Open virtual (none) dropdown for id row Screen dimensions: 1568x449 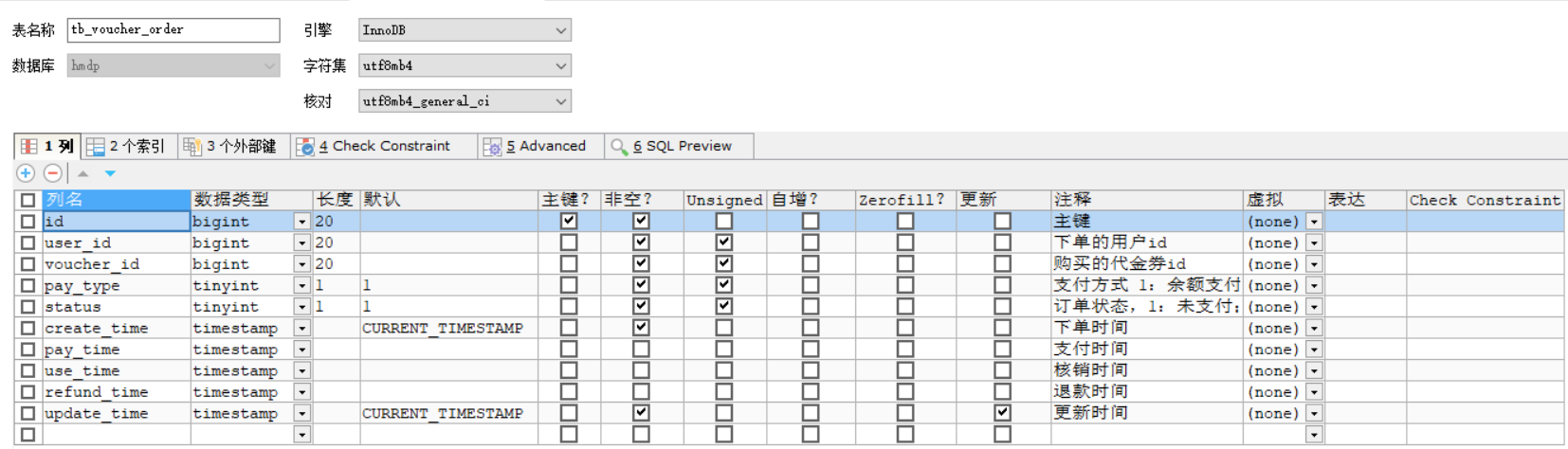[1314, 222]
